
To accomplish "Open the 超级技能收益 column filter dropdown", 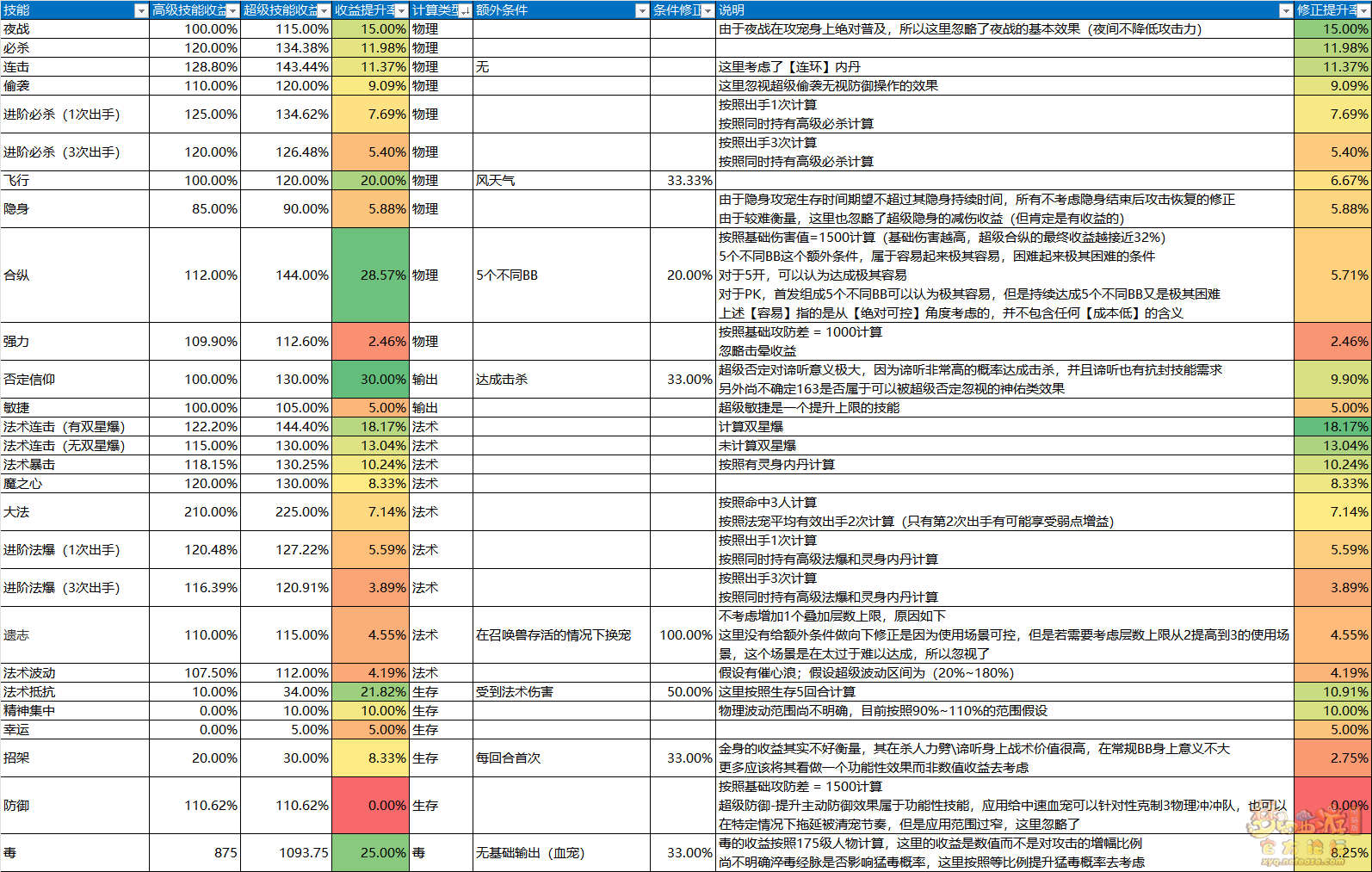I will coord(324,10).
